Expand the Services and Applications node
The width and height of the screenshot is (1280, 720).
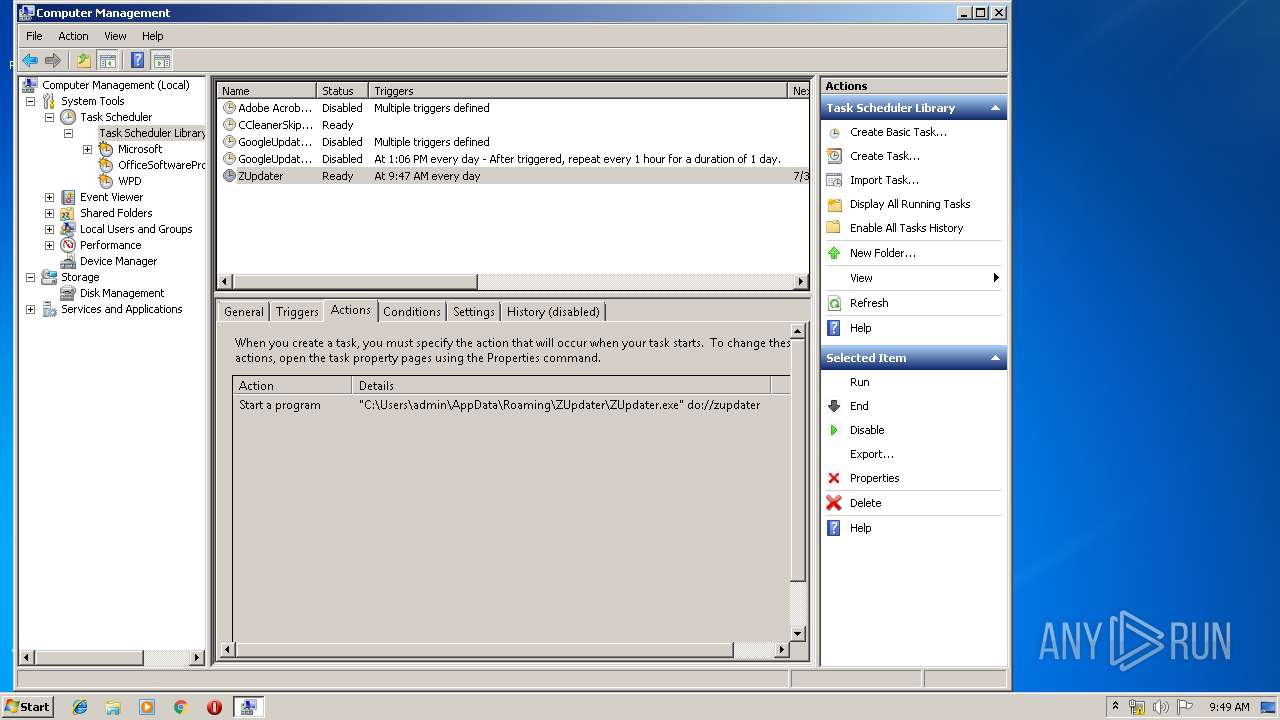30,309
